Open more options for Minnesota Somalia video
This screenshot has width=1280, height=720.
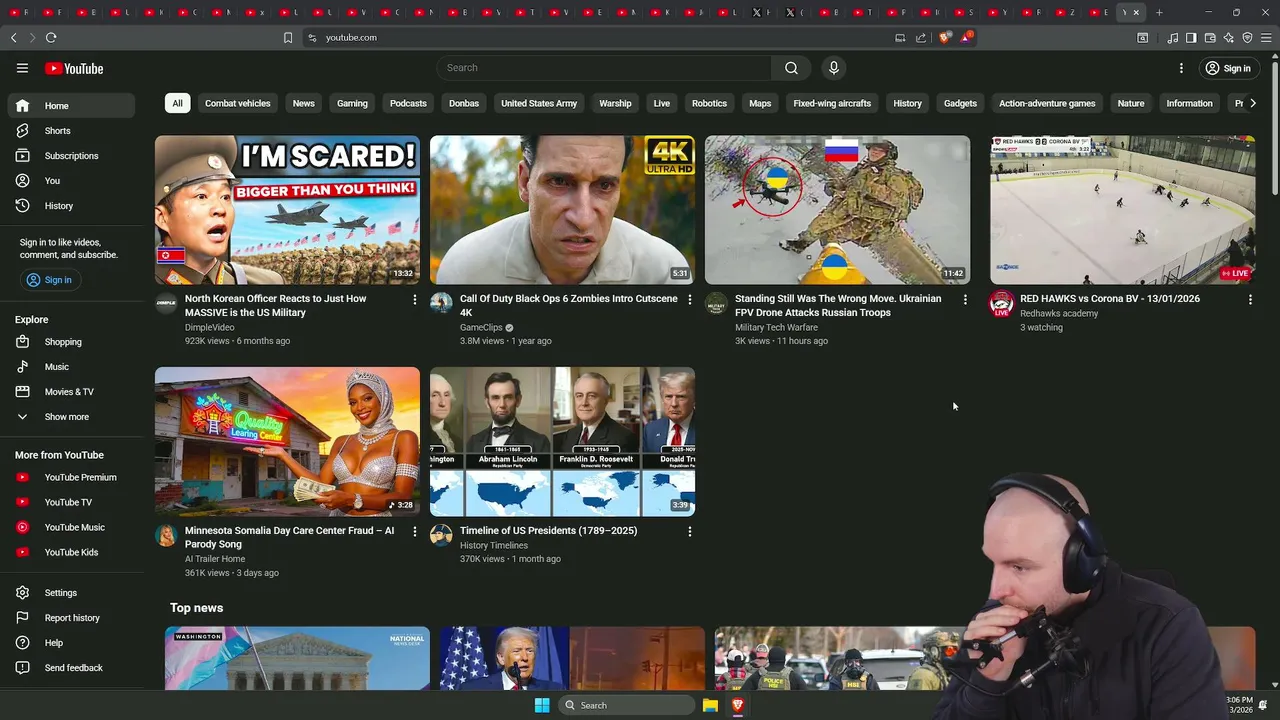point(414,531)
